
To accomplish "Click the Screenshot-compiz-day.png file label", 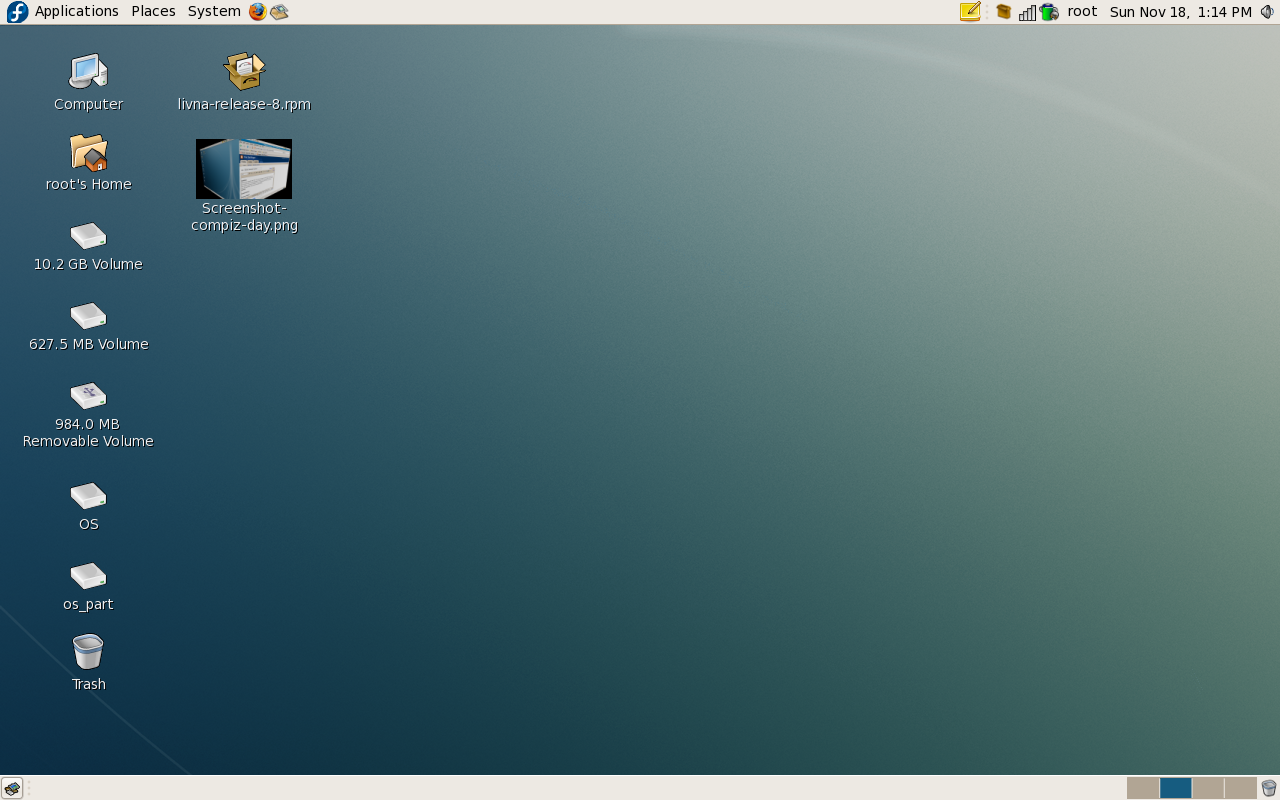I will tap(244, 217).
